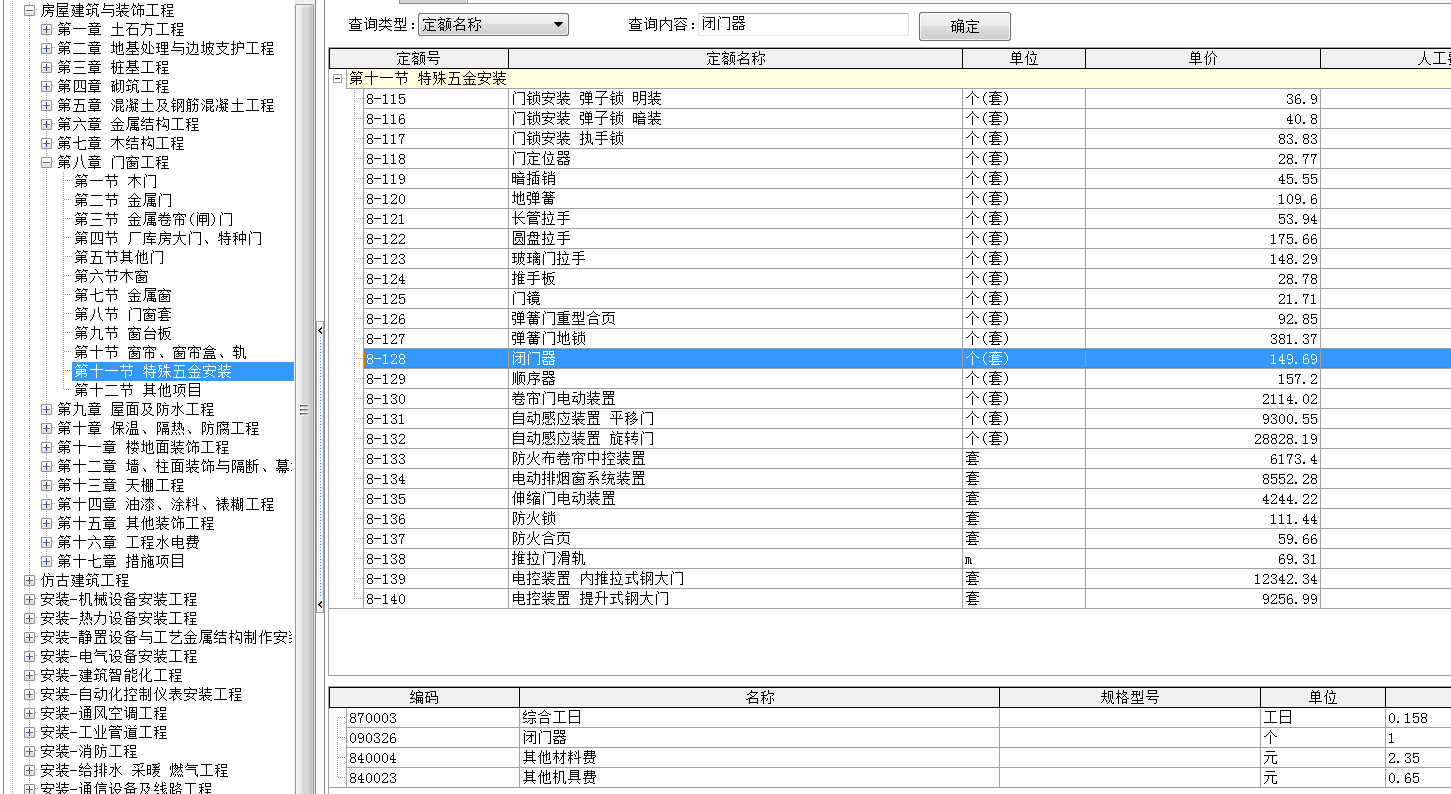Select 第七节 金属窗
The width and height of the screenshot is (1451, 794).
pos(123,295)
